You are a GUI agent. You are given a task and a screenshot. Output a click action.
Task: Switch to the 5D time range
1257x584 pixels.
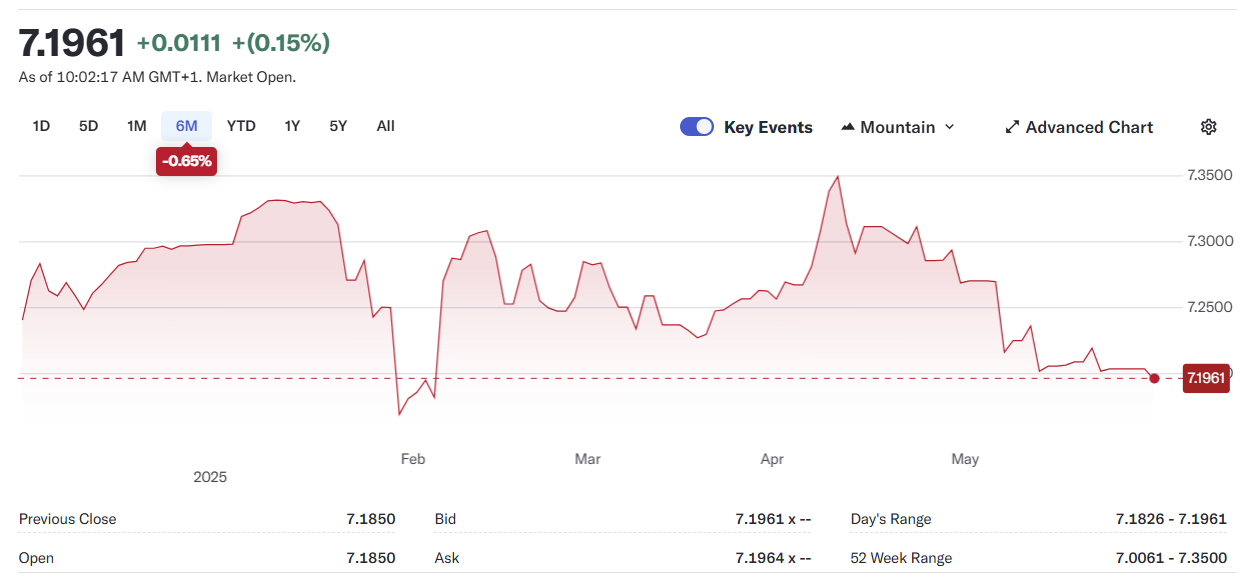(89, 126)
